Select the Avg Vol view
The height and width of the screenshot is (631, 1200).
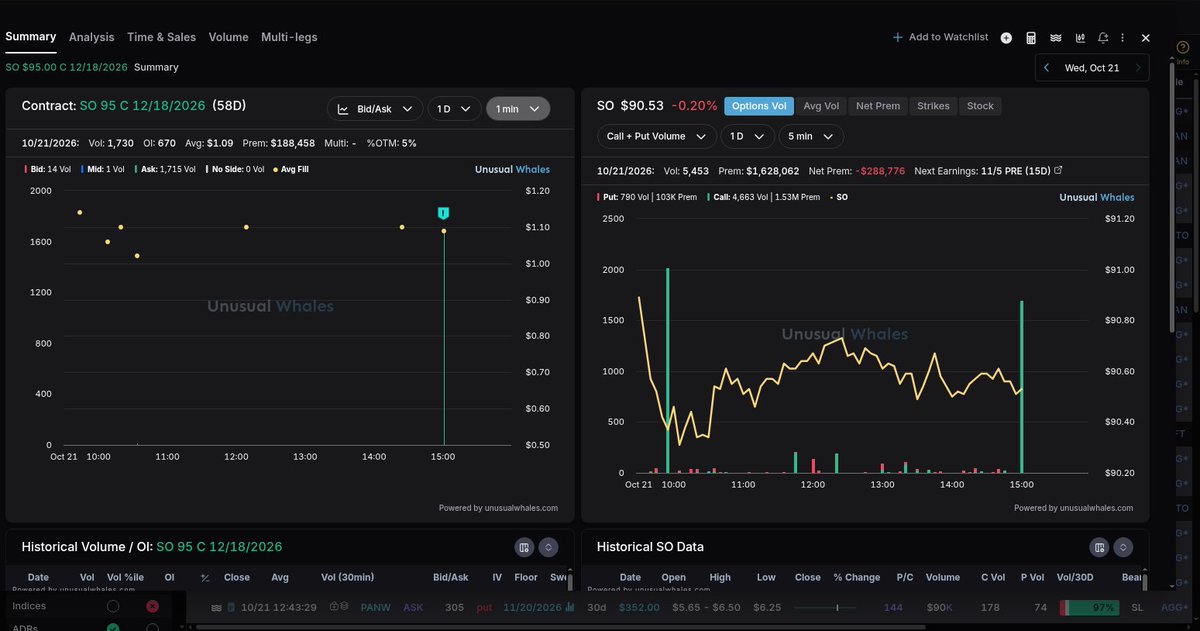821,106
